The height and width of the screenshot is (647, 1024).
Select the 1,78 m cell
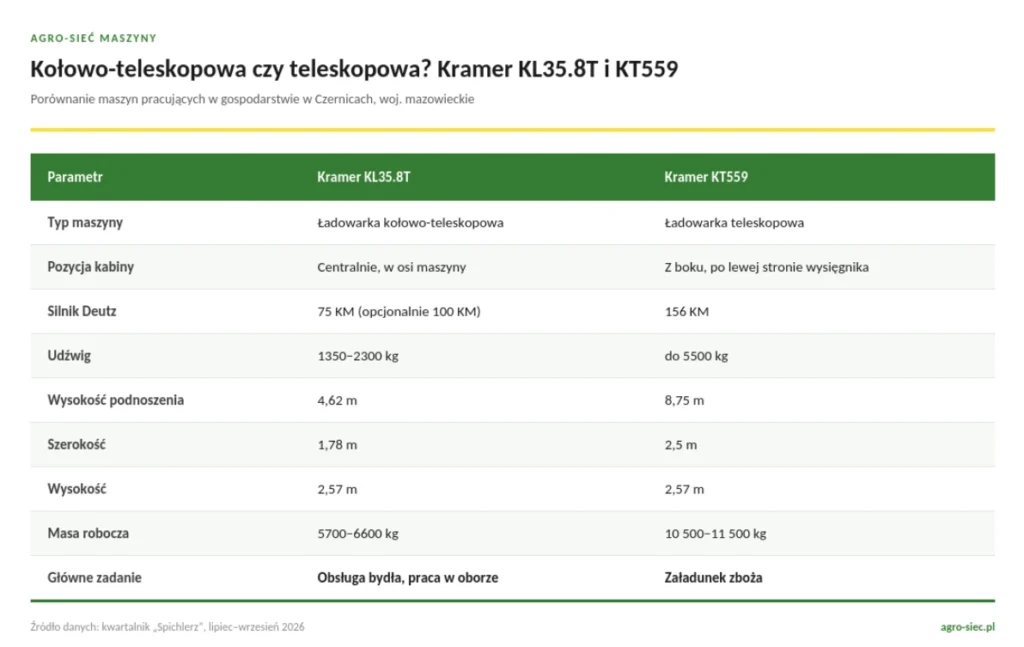tap(337, 445)
